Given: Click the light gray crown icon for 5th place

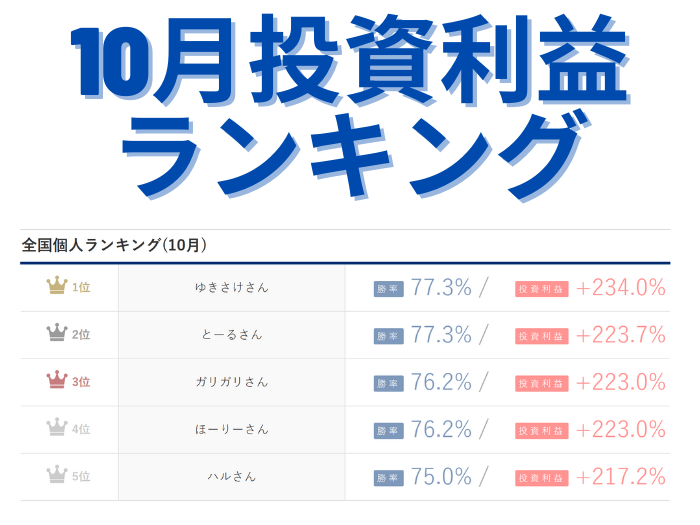Looking at the screenshot, I should pos(56,476).
